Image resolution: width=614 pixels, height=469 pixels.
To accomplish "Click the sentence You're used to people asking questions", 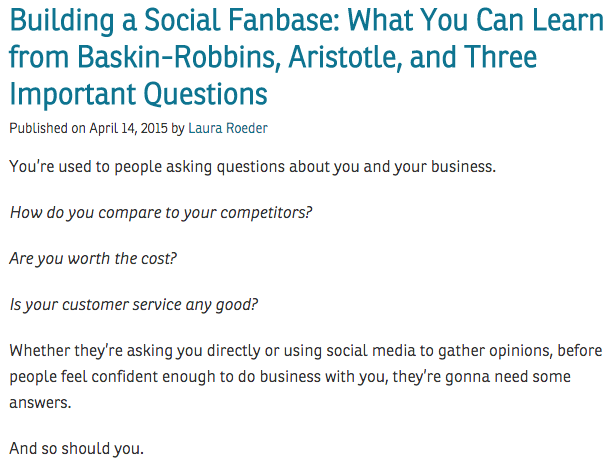I will tap(253, 167).
